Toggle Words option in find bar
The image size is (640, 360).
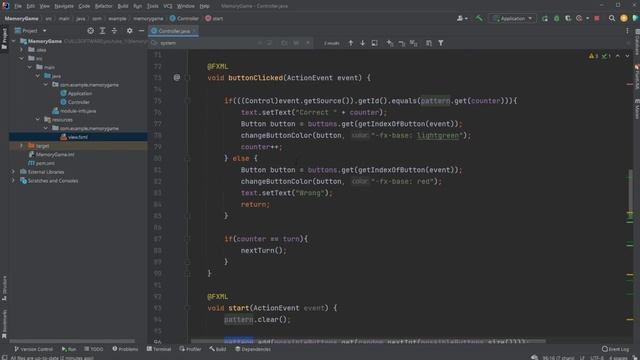click(x=296, y=43)
